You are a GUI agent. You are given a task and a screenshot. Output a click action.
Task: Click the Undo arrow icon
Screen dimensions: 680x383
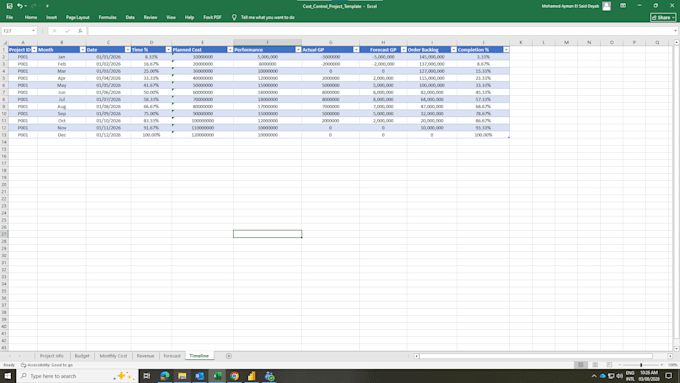point(20,6)
